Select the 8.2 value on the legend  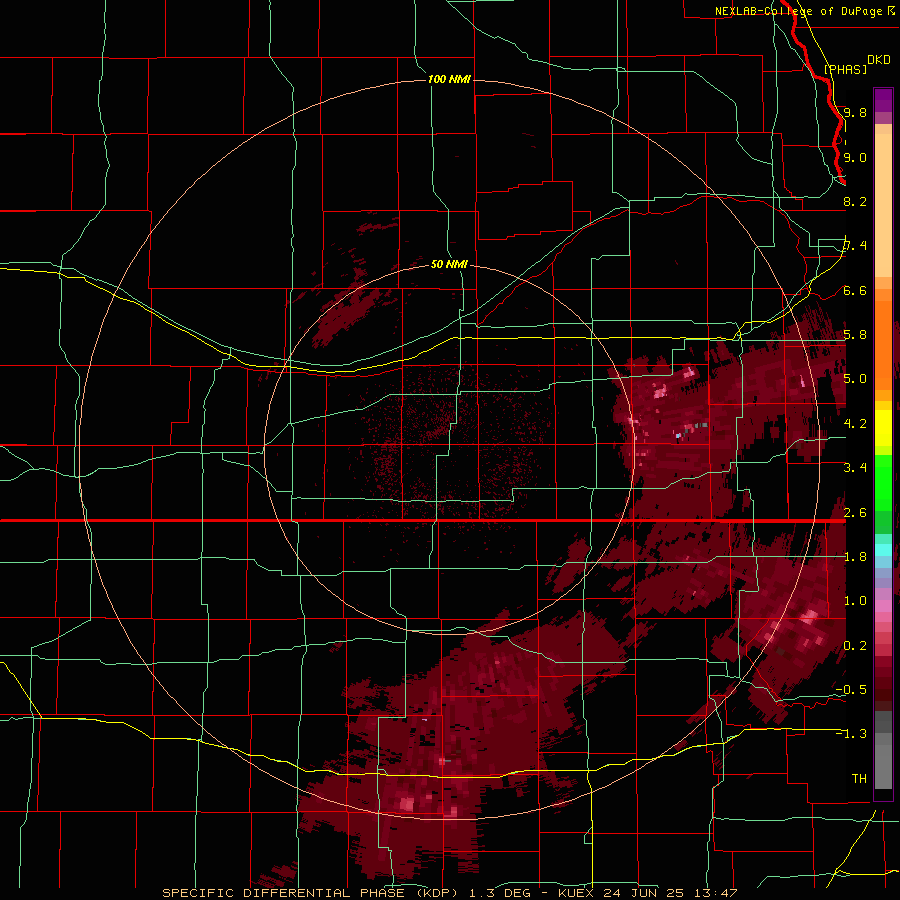(x=855, y=201)
